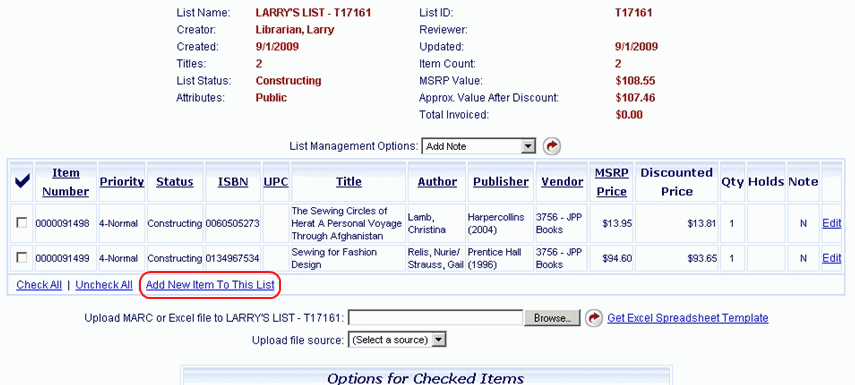855x385 pixels.
Task: Sort by Status column header
Action: pyautogui.click(x=174, y=182)
